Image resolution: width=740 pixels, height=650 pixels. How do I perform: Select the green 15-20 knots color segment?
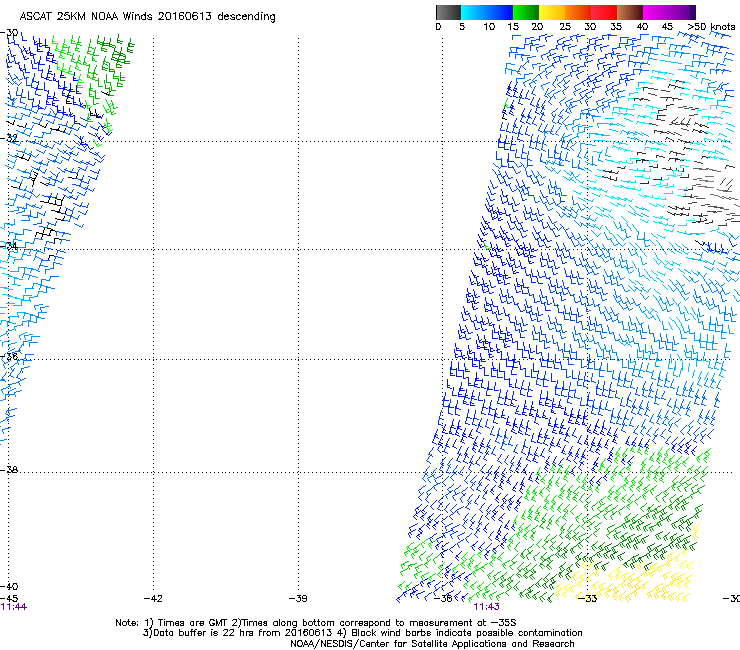pyautogui.click(x=526, y=12)
